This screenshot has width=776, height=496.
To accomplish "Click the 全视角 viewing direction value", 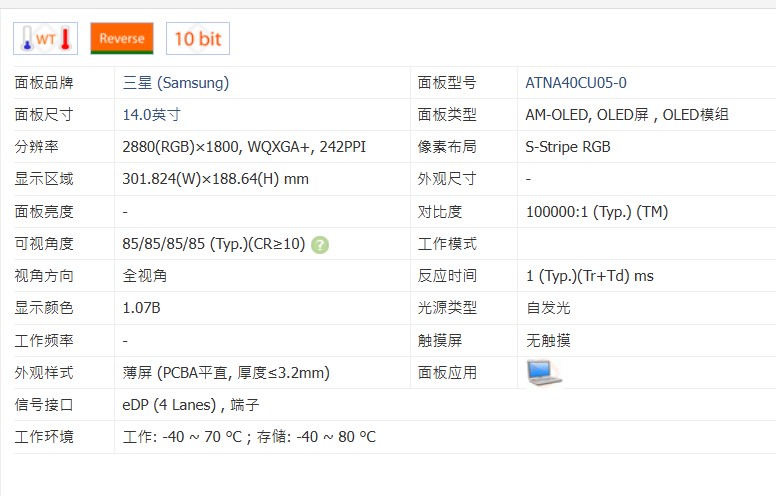I will (x=144, y=276).
